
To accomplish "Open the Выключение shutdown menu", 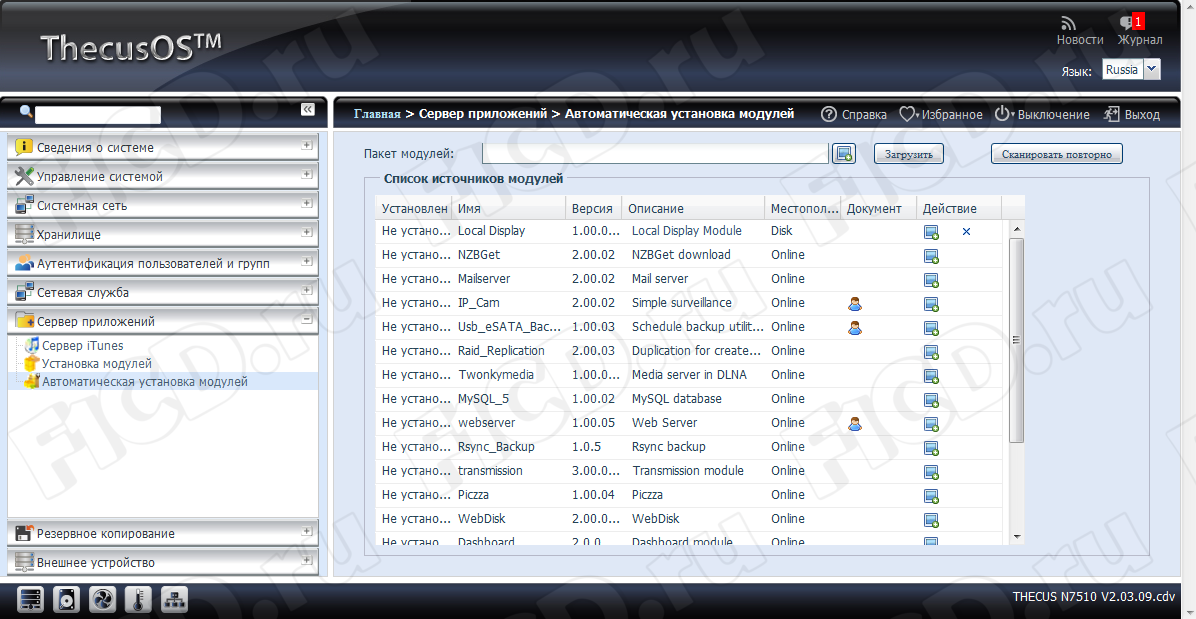I will coord(1042,114).
